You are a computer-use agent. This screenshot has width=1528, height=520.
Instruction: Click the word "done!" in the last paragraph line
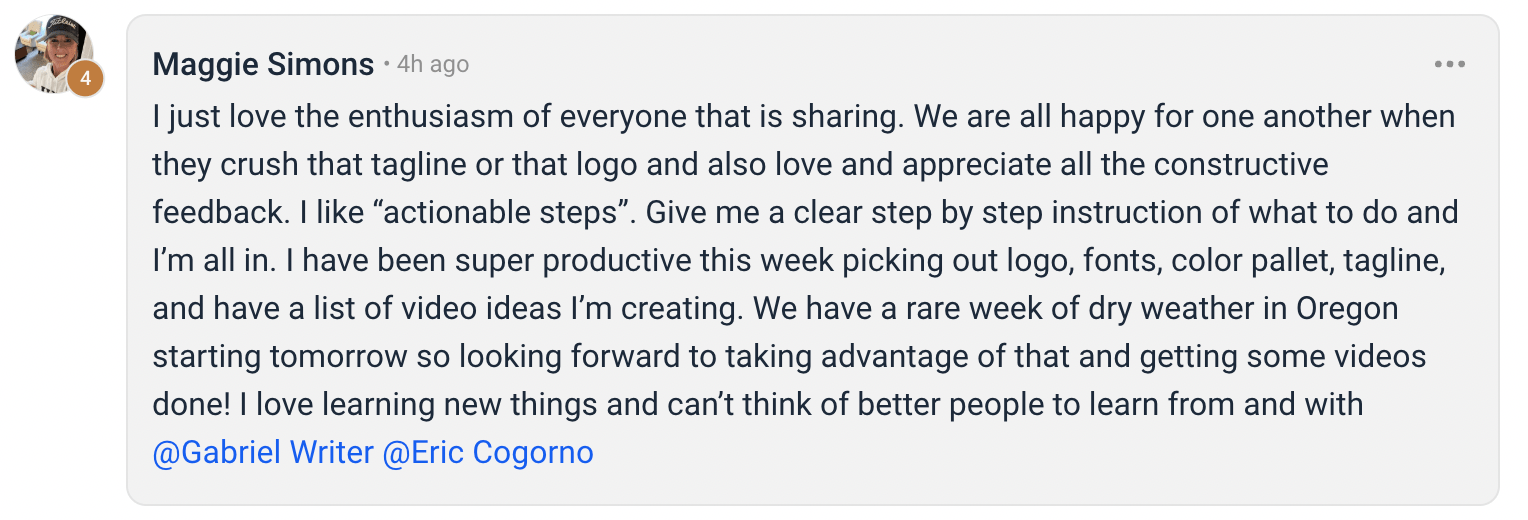tap(192, 405)
